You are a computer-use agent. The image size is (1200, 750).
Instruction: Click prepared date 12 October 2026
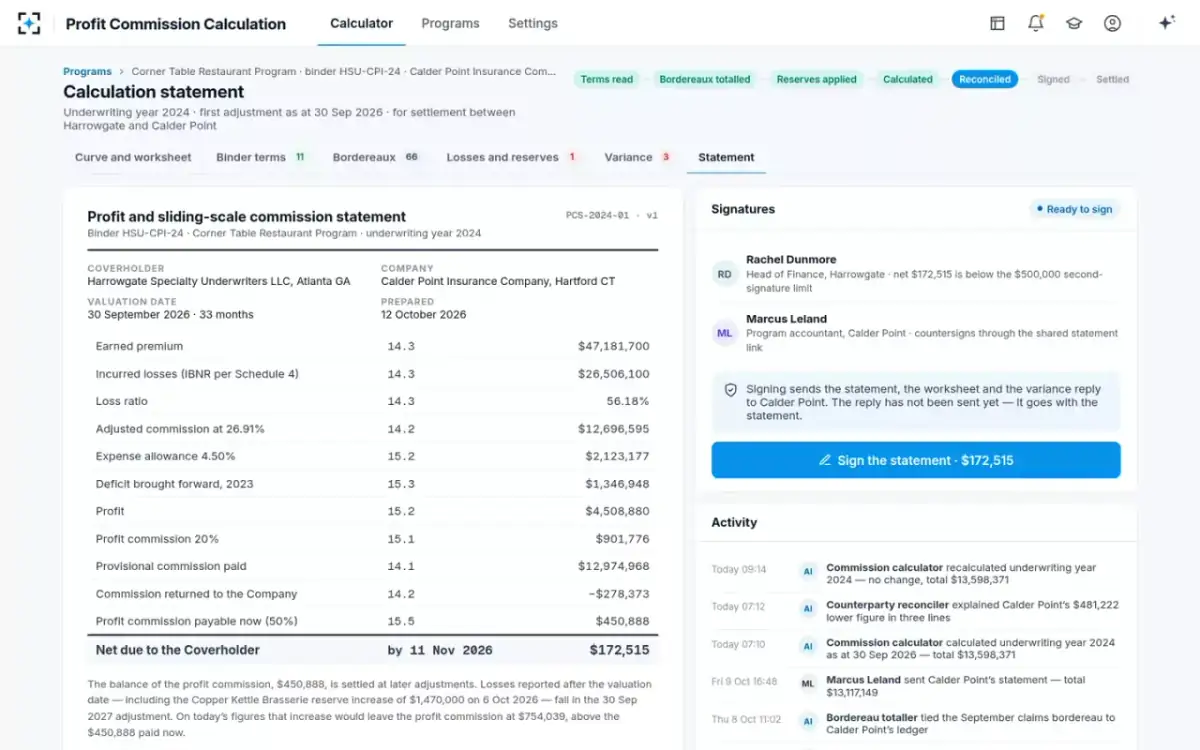[x=424, y=314]
